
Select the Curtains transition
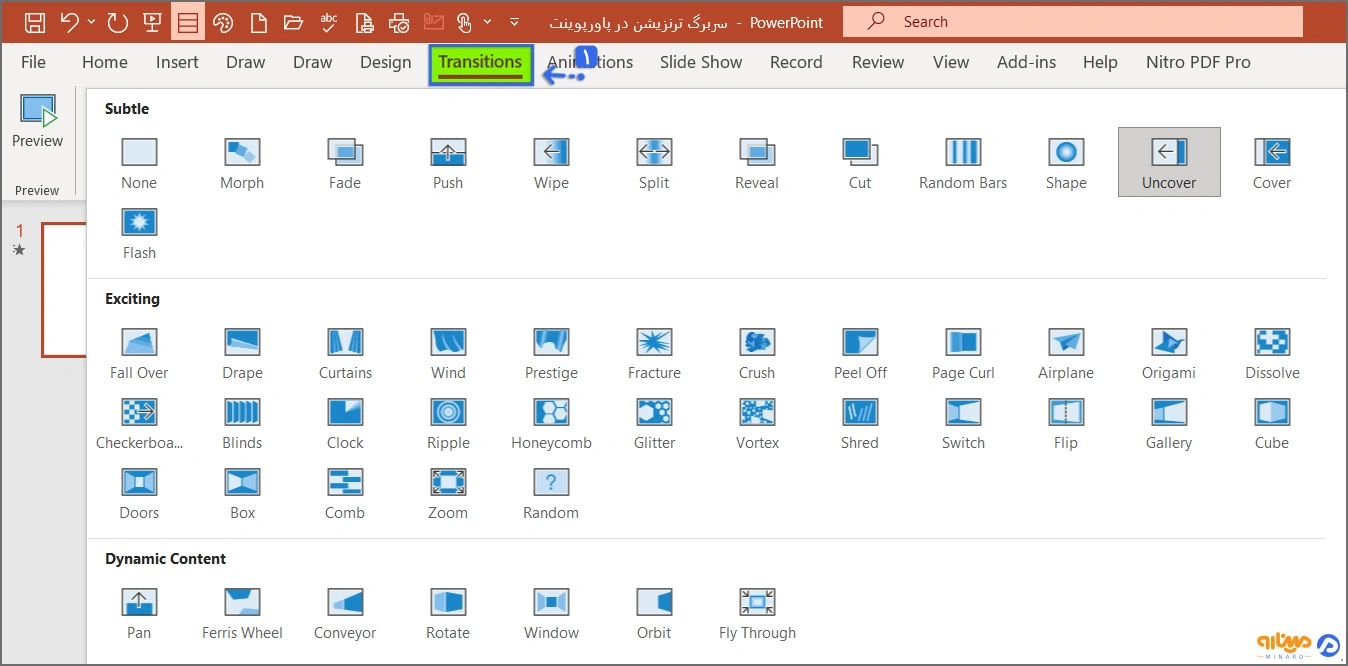point(345,353)
